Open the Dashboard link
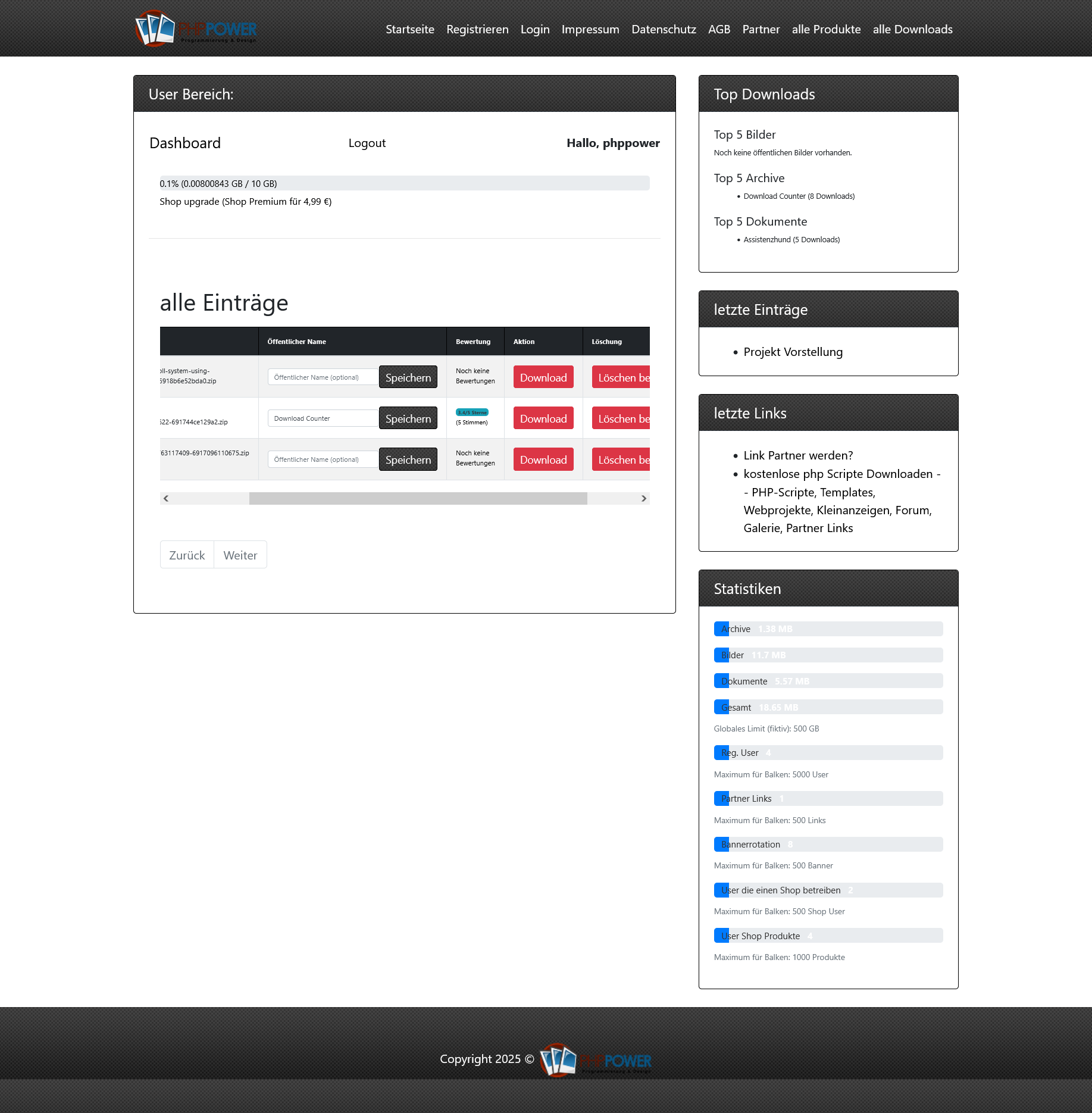 click(185, 143)
